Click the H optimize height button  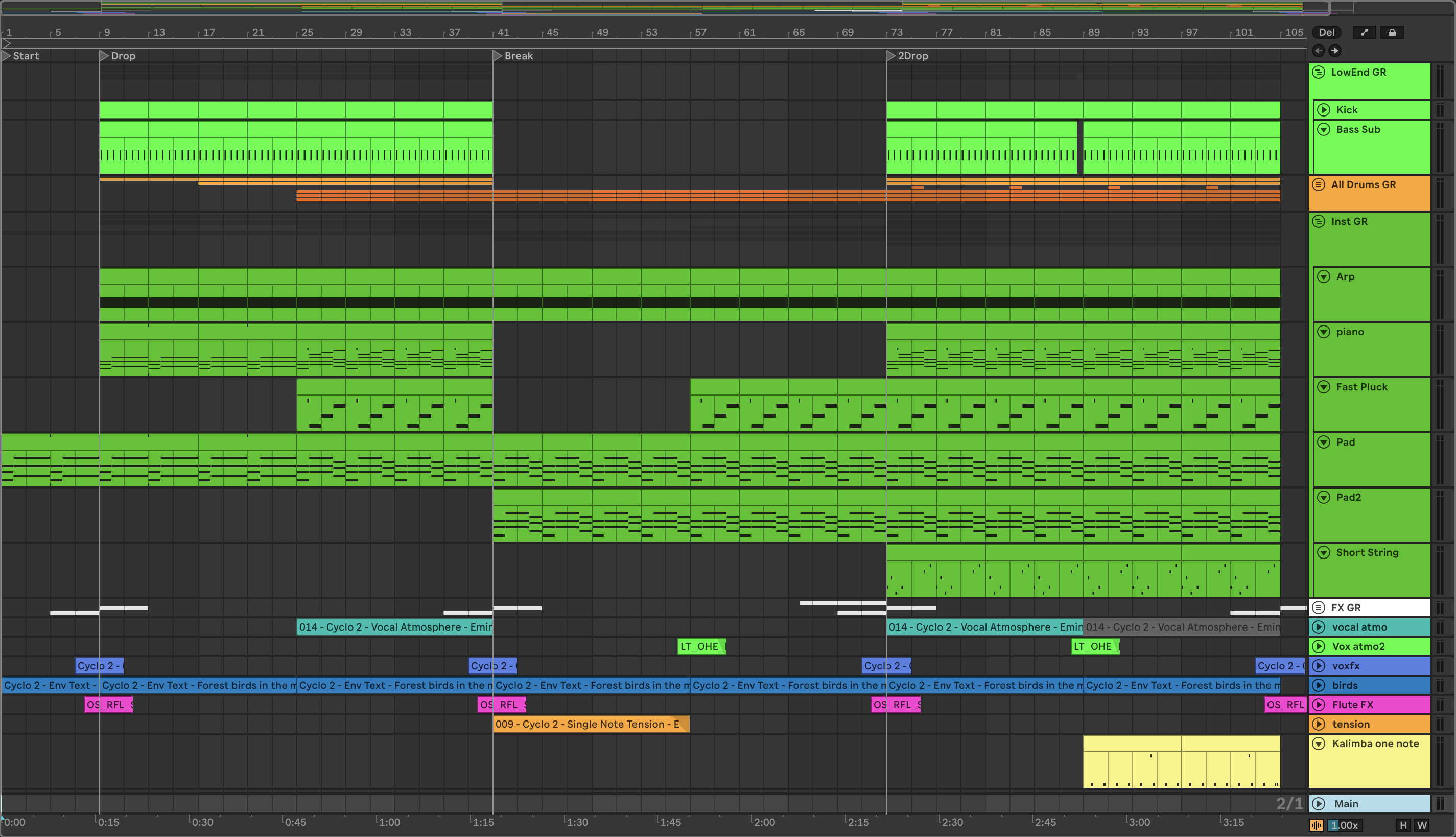pos(1403,825)
